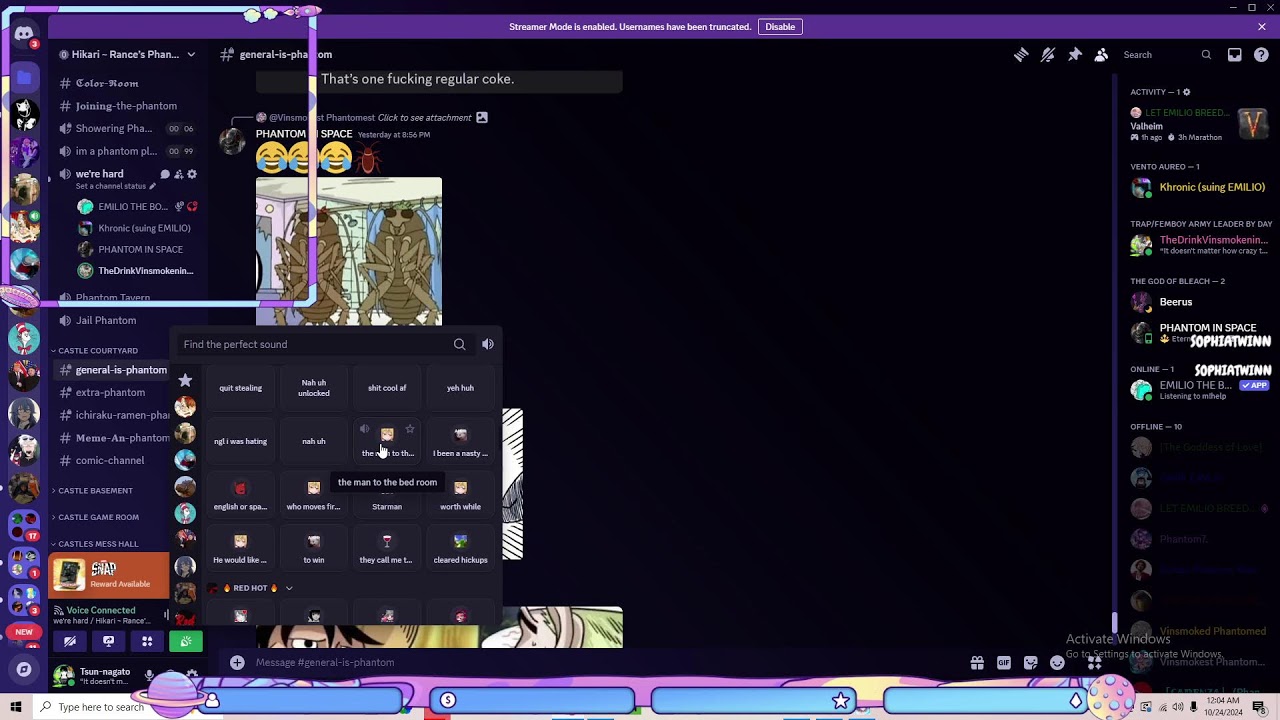The width and height of the screenshot is (1280, 720).
Task: Open the Windows Start menu
Action: [16, 707]
